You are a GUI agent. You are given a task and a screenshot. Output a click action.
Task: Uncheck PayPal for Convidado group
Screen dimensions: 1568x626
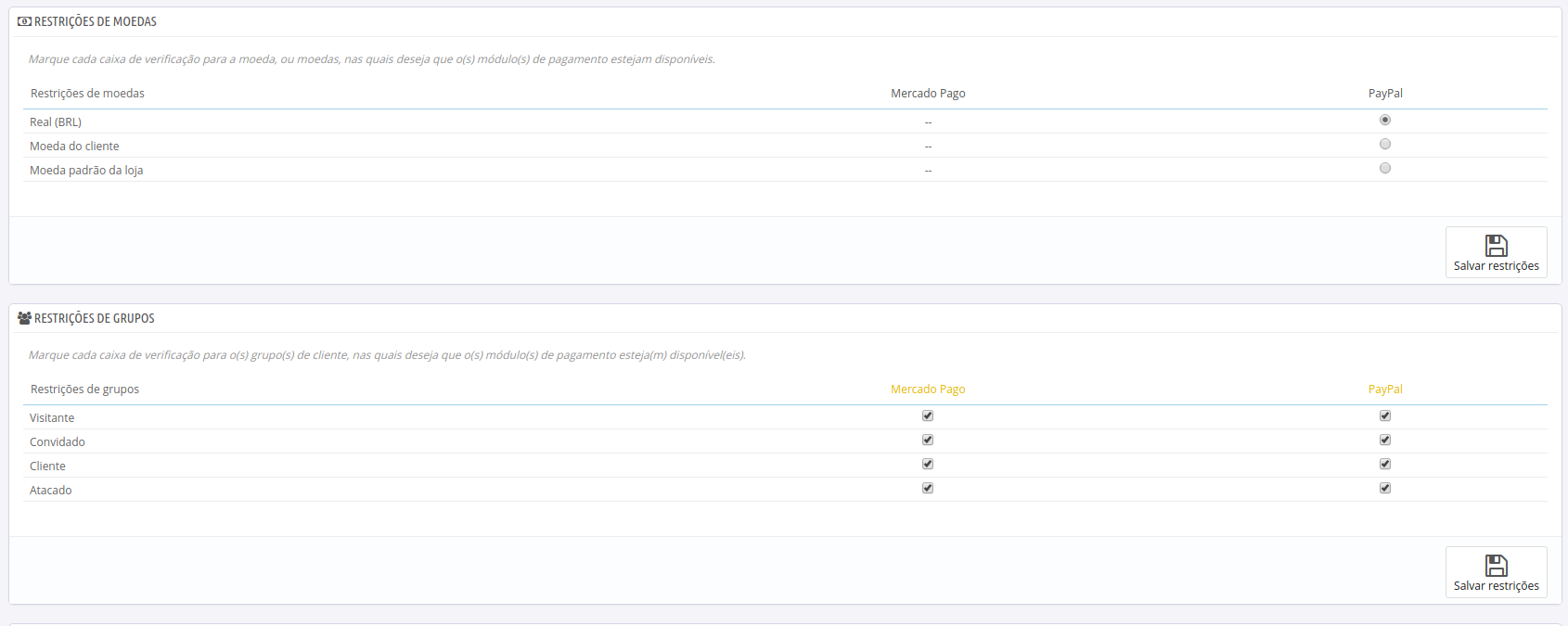[x=1385, y=440]
